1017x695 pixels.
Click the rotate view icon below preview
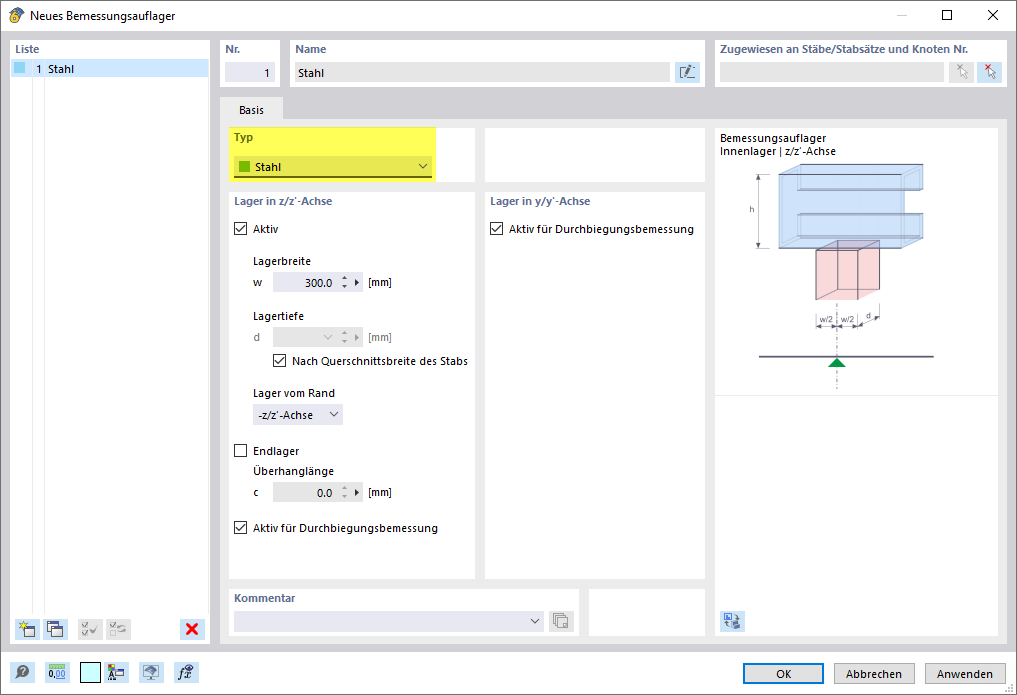732,621
